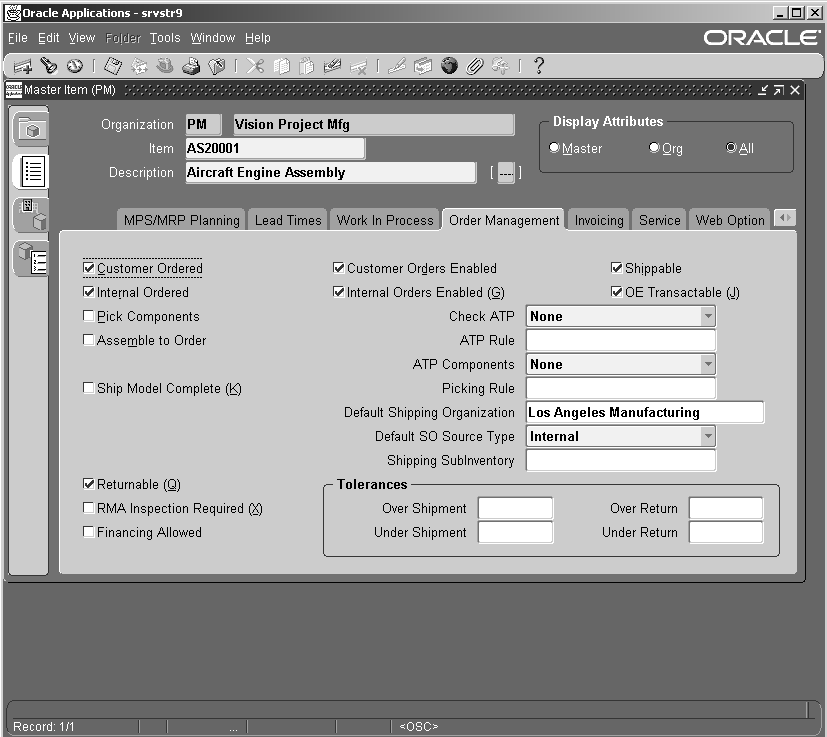Uncheck the Internal Ordered checkbox

pos(89,291)
